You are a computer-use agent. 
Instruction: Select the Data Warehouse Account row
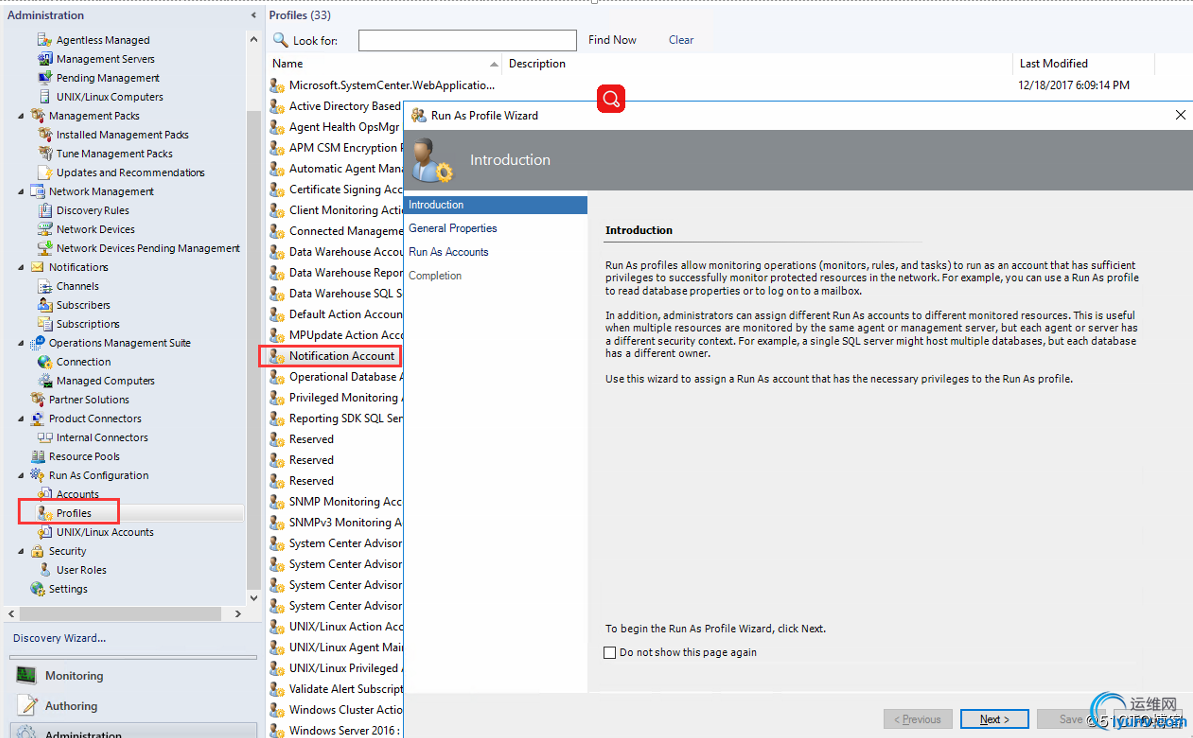pos(336,251)
